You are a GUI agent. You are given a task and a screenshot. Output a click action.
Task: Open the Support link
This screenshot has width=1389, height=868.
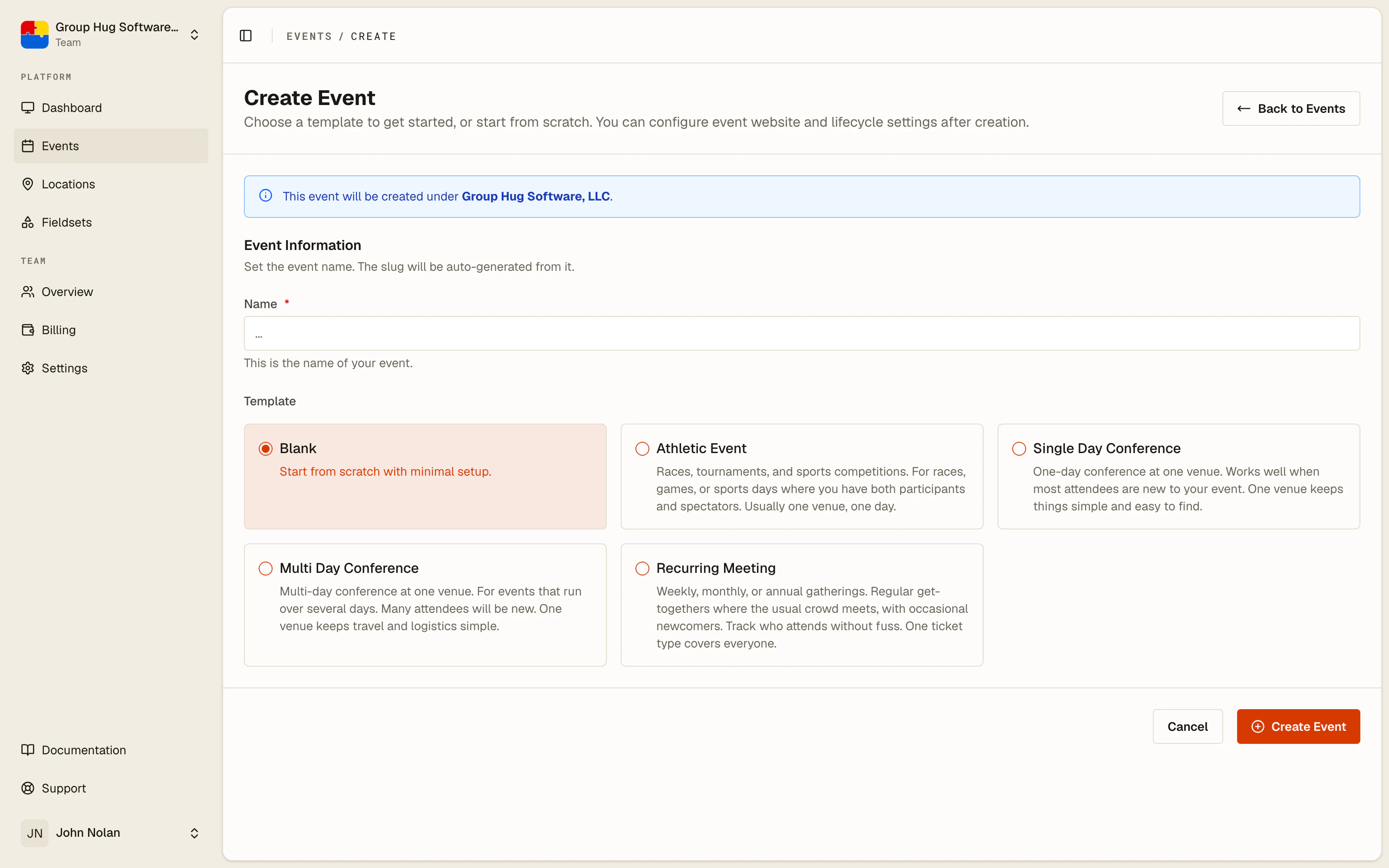pyautogui.click(x=111, y=788)
